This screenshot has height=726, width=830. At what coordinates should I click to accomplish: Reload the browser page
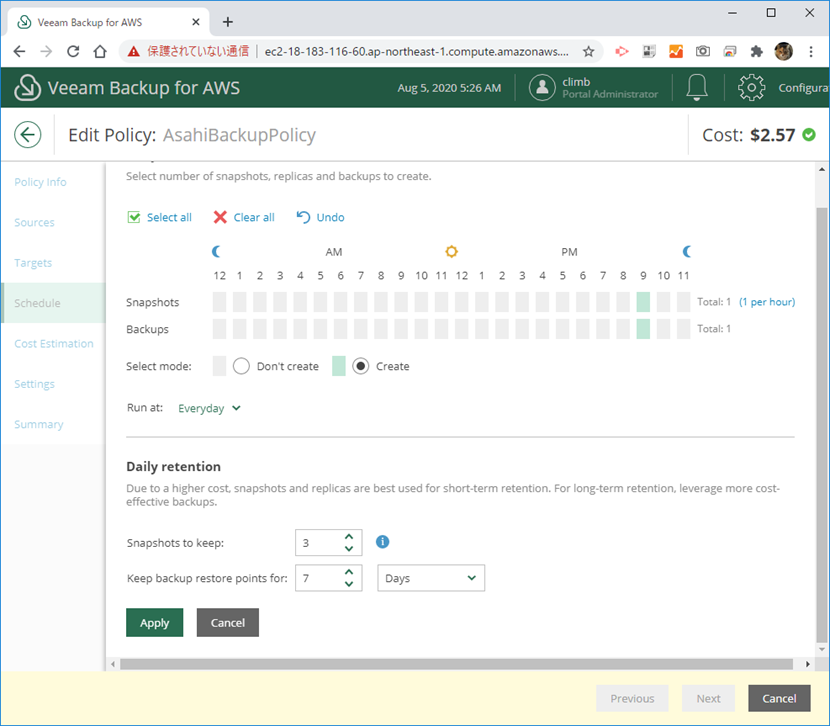coord(73,51)
